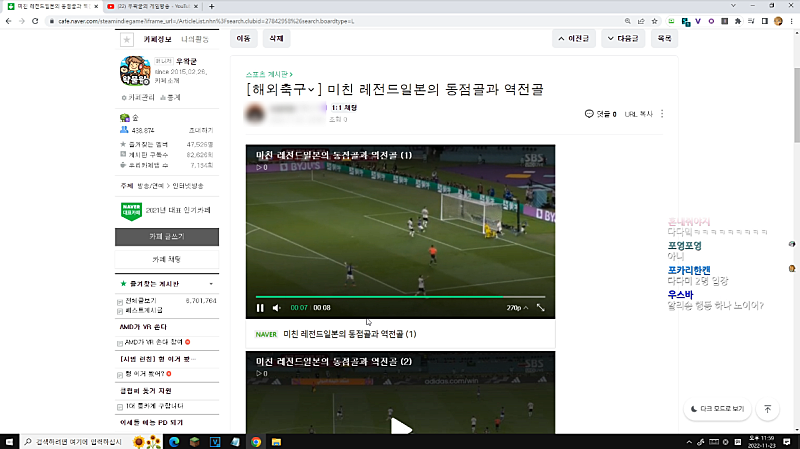Close the Naver cafe browser tab
Image resolution: width=800 pixels, height=449 pixels.
point(96,6)
